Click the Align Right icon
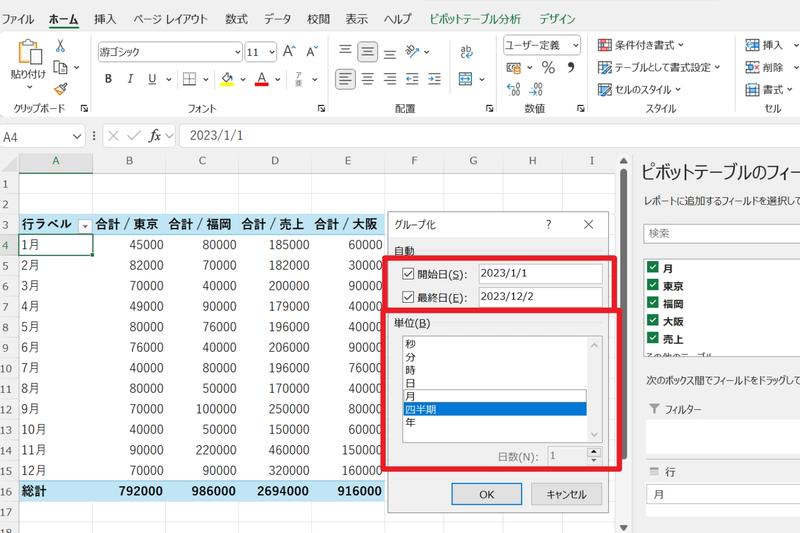This screenshot has height=533, width=800. (390, 79)
